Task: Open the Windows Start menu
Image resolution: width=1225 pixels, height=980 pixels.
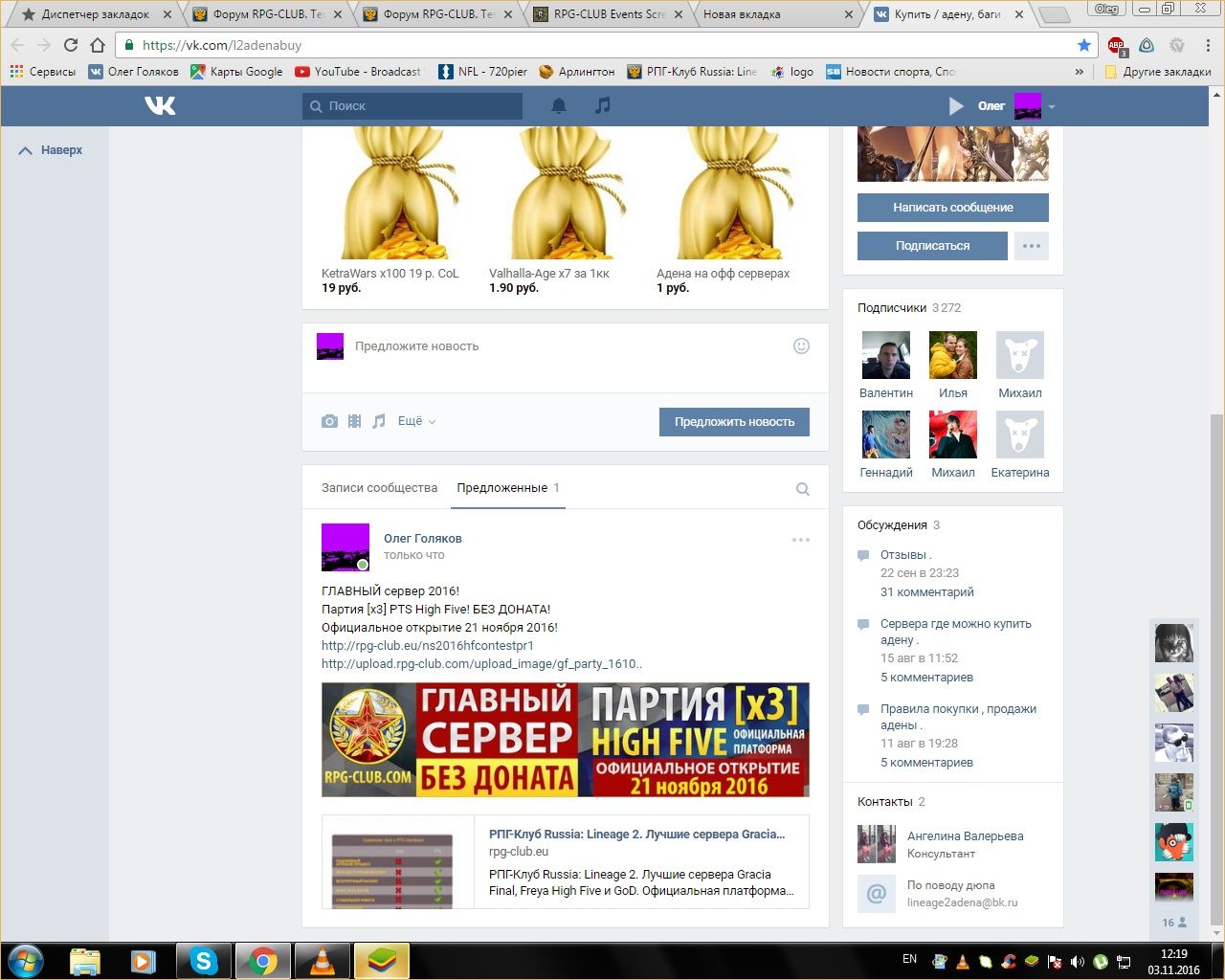Action: click(26, 960)
